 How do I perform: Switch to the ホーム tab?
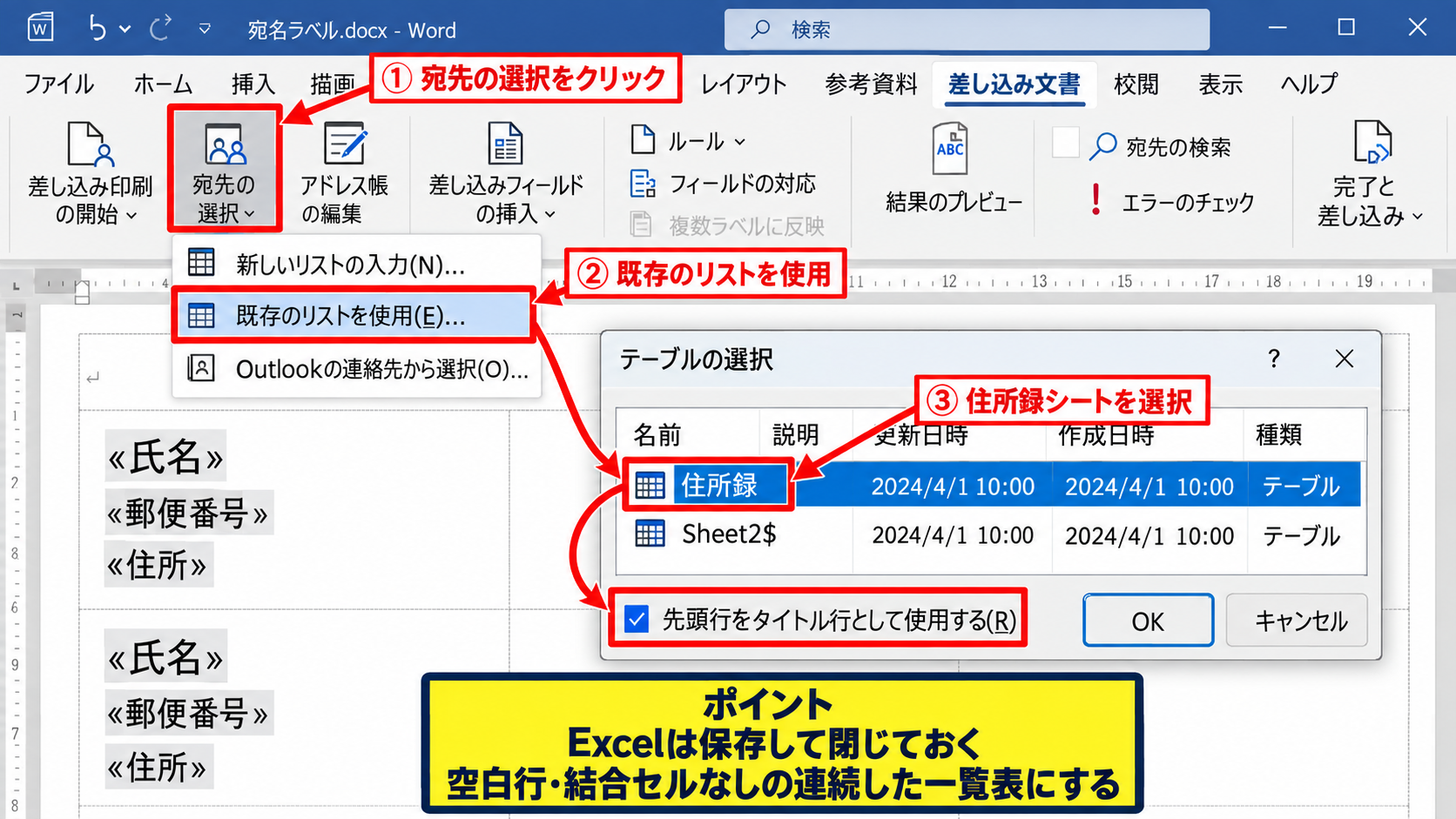[x=163, y=84]
